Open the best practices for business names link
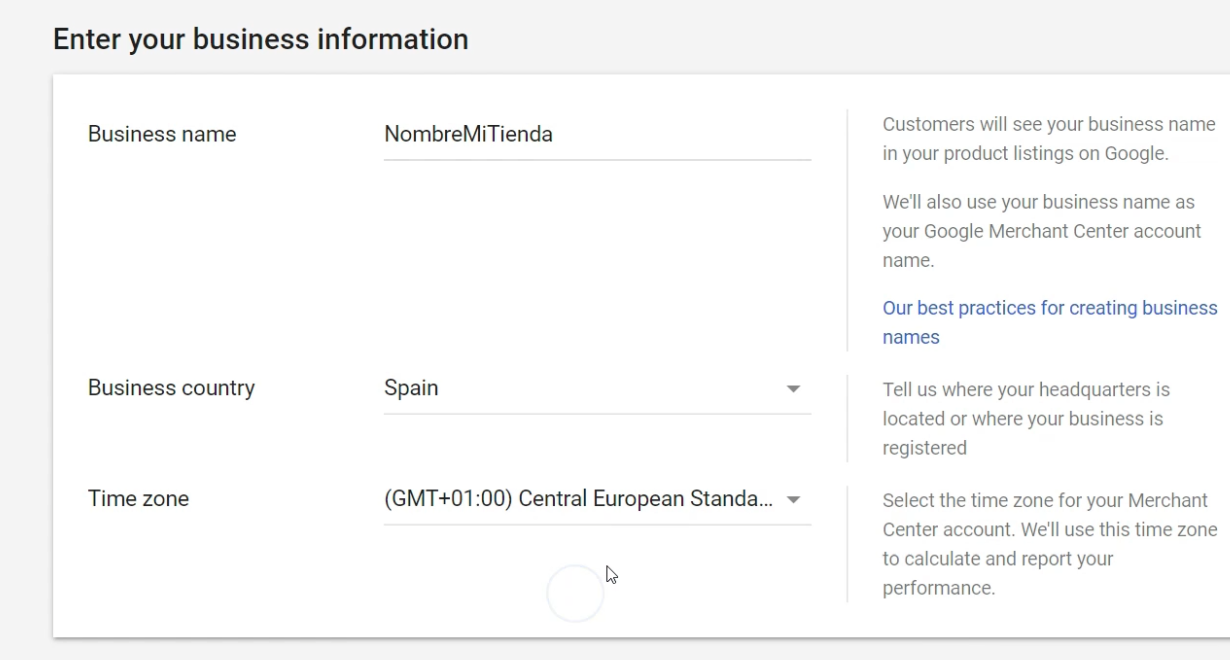1230x660 pixels. coord(1050,322)
